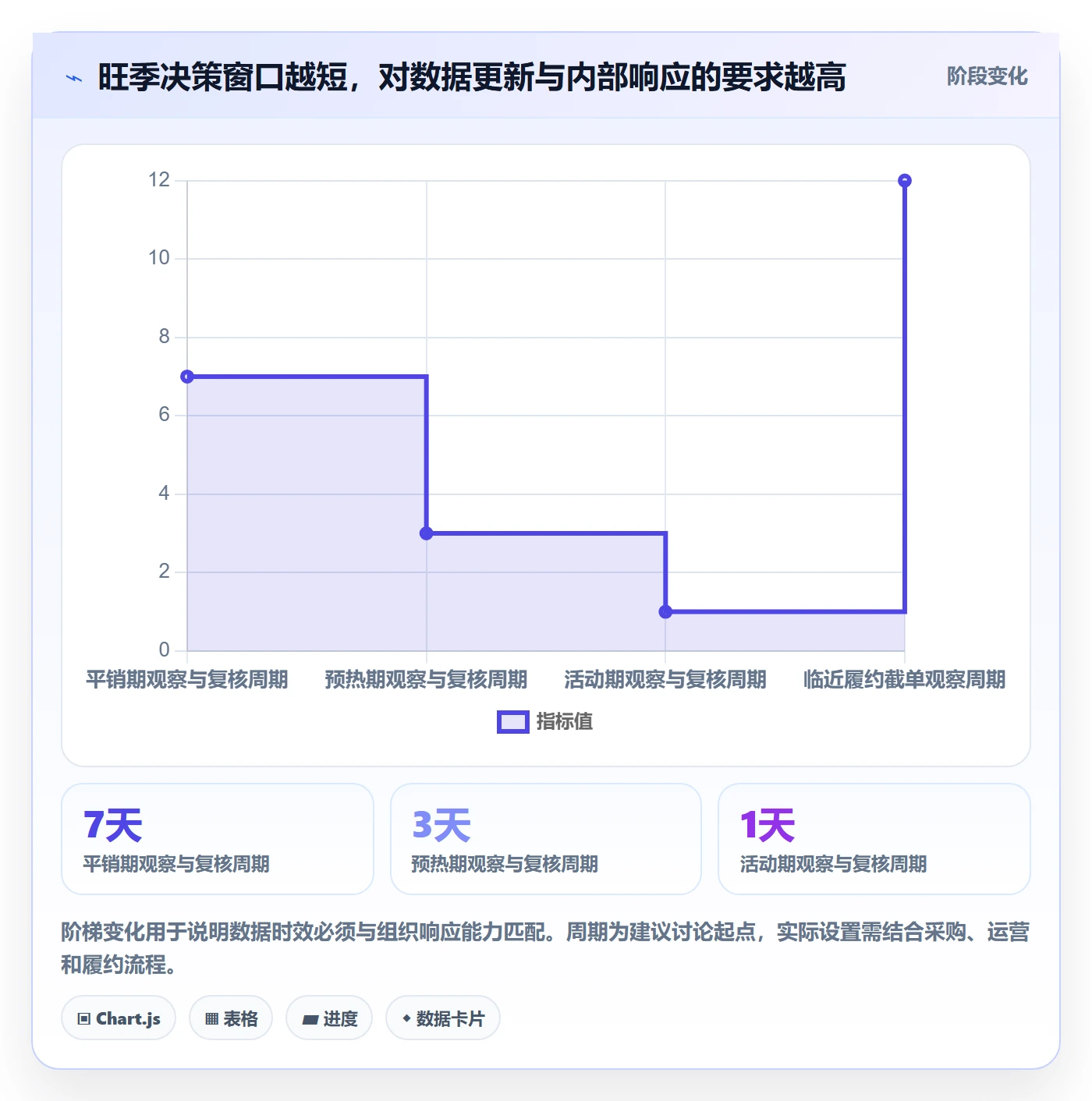
Task: Click the card title 旺季决策窗口越短
Action: point(222,77)
